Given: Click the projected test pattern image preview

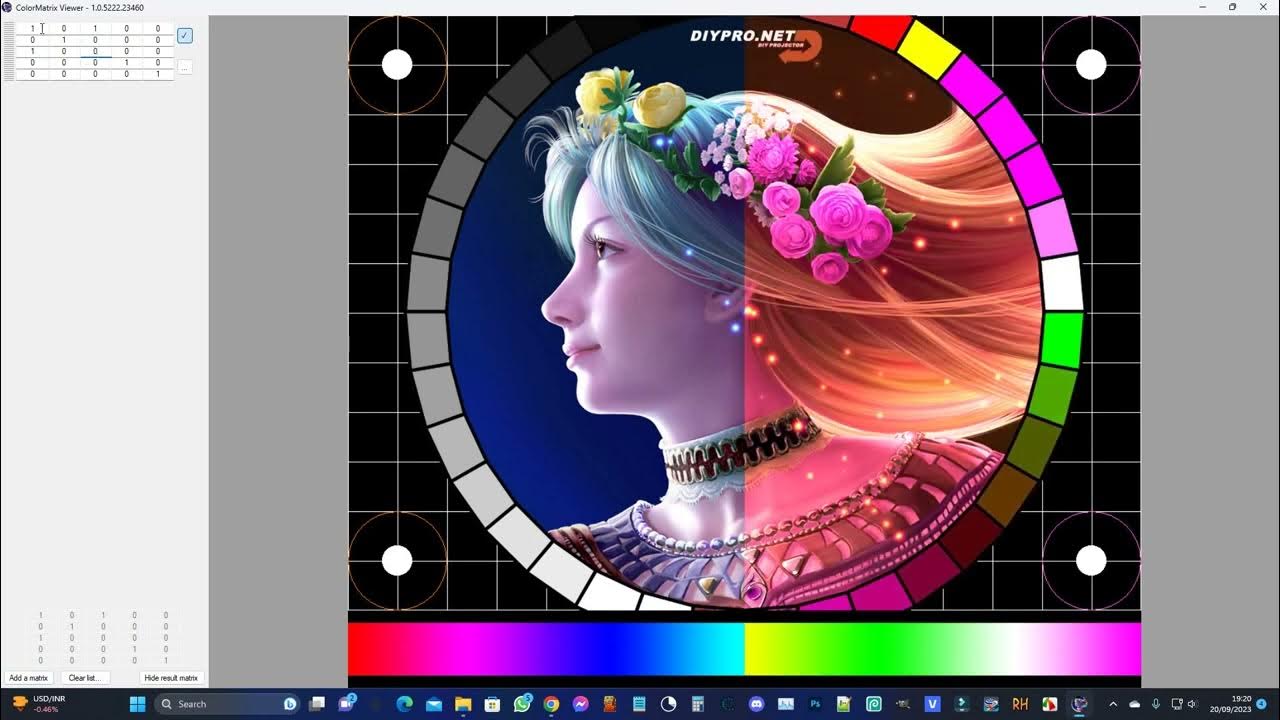Looking at the screenshot, I should pos(744,351).
